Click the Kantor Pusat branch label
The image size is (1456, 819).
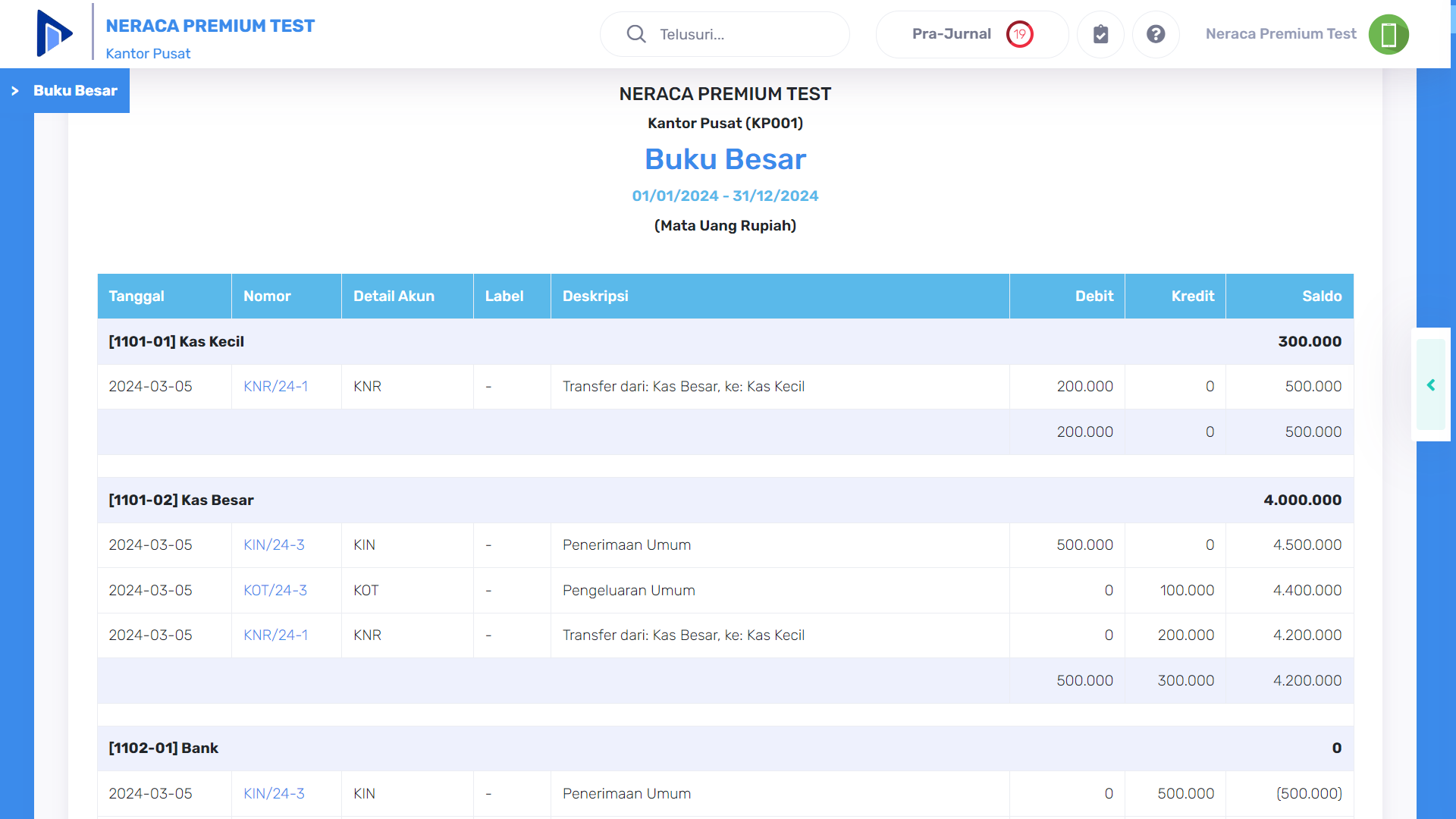tap(148, 54)
